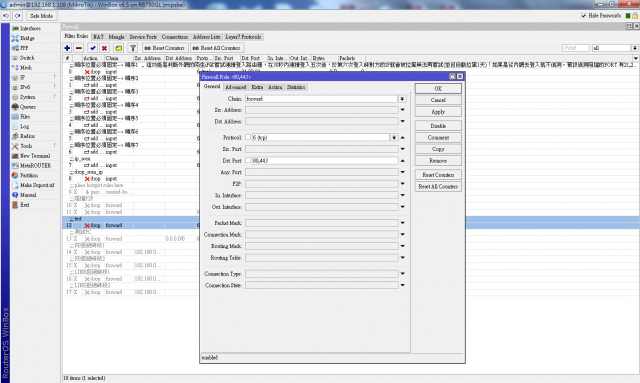The image size is (640, 383).
Task: Click the Add new rule plus icon
Action: pos(67,48)
